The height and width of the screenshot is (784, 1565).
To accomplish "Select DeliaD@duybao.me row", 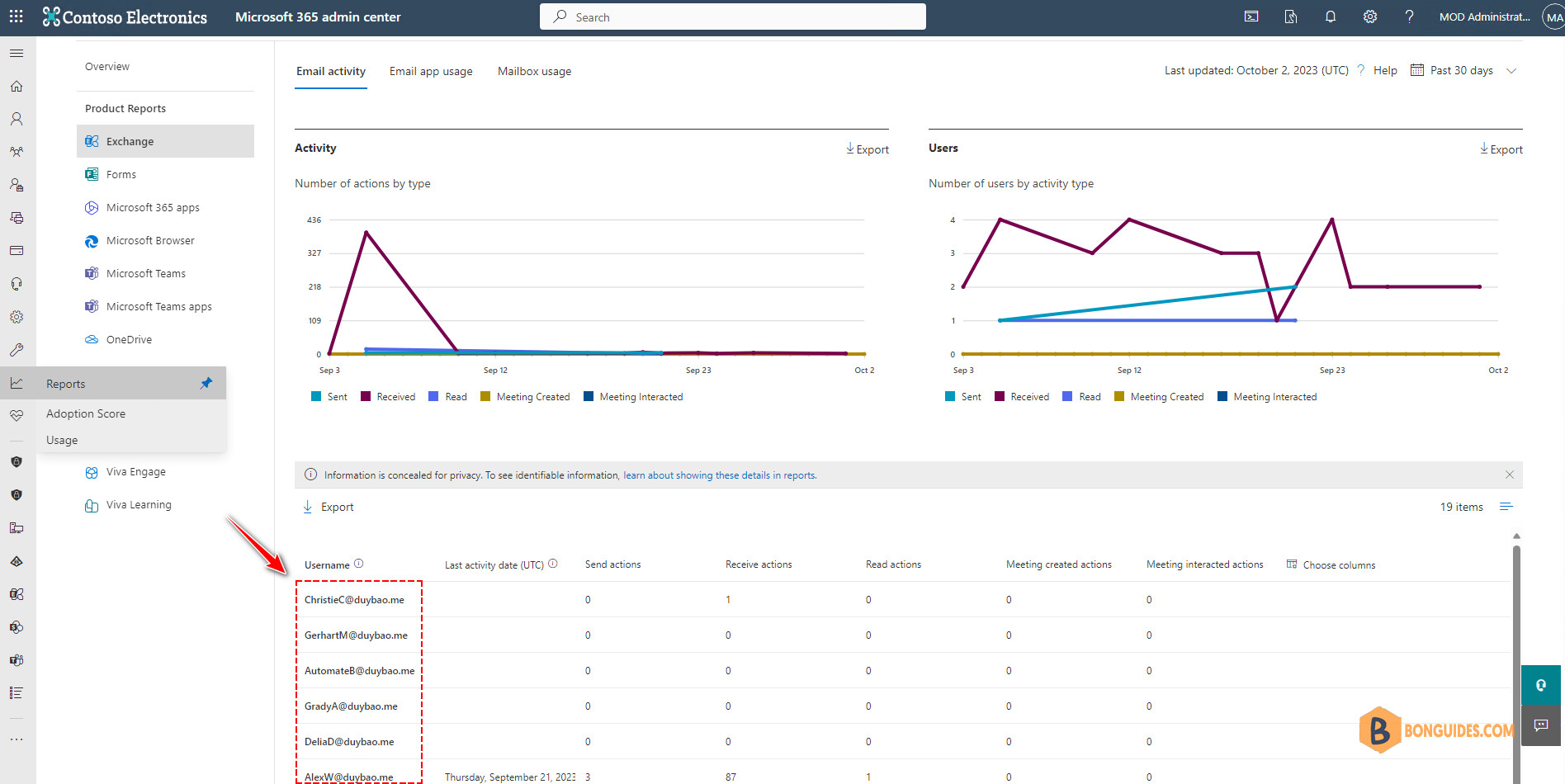I will click(x=903, y=742).
